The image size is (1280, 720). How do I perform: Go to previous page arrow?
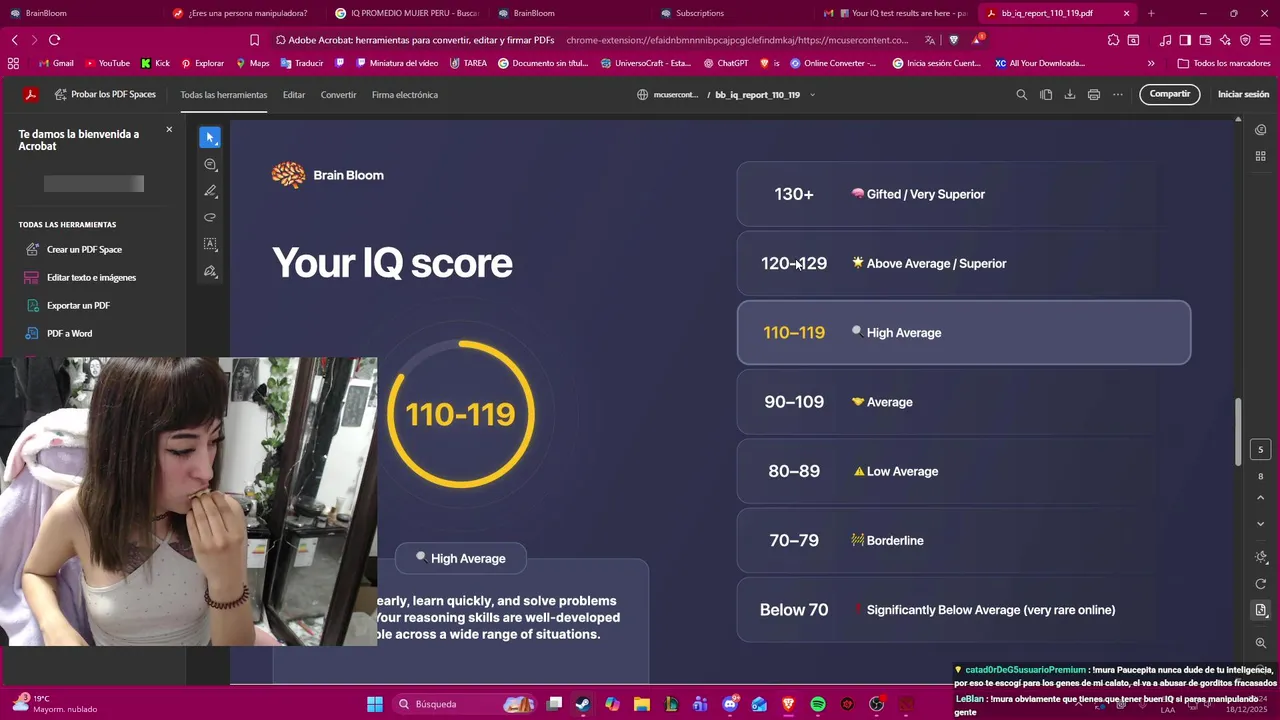pyautogui.click(x=1260, y=497)
